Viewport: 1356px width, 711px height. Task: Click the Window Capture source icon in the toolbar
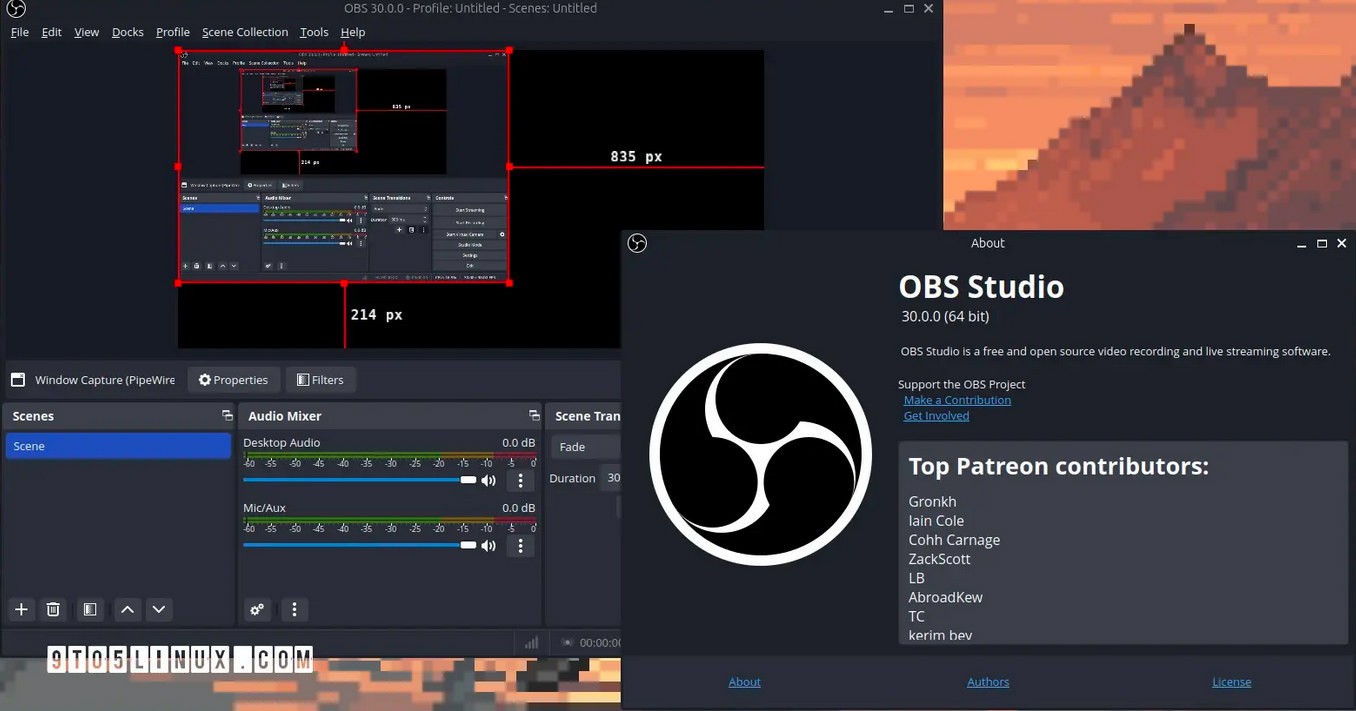[17, 380]
